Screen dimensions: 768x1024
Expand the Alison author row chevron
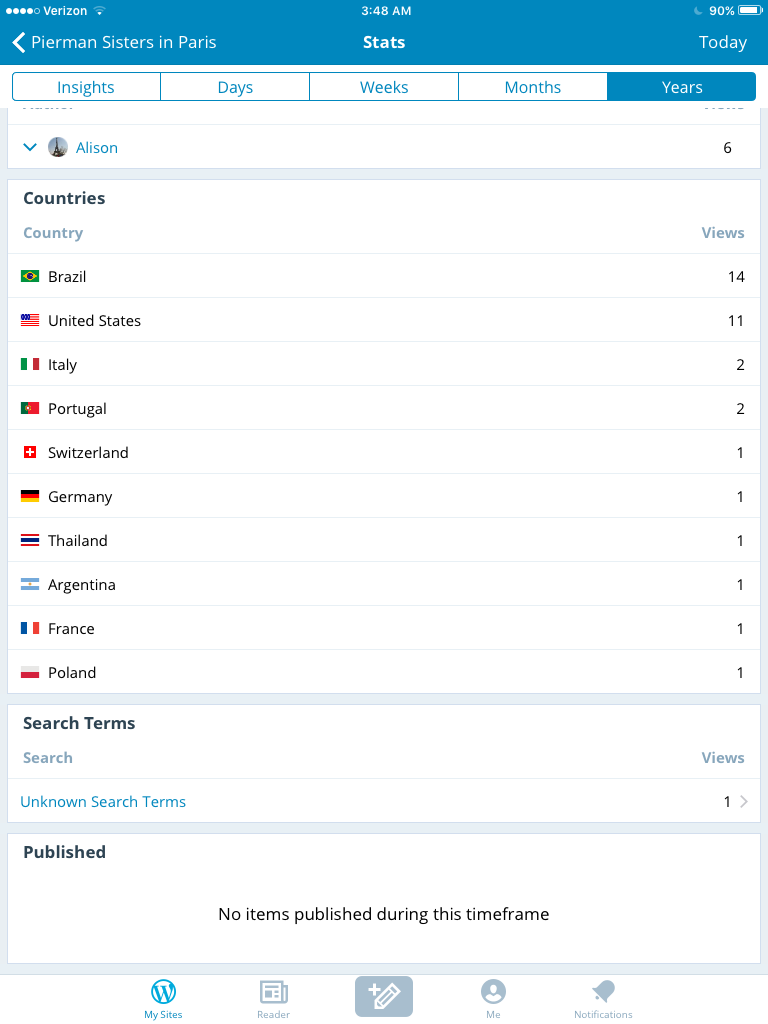click(x=30, y=147)
